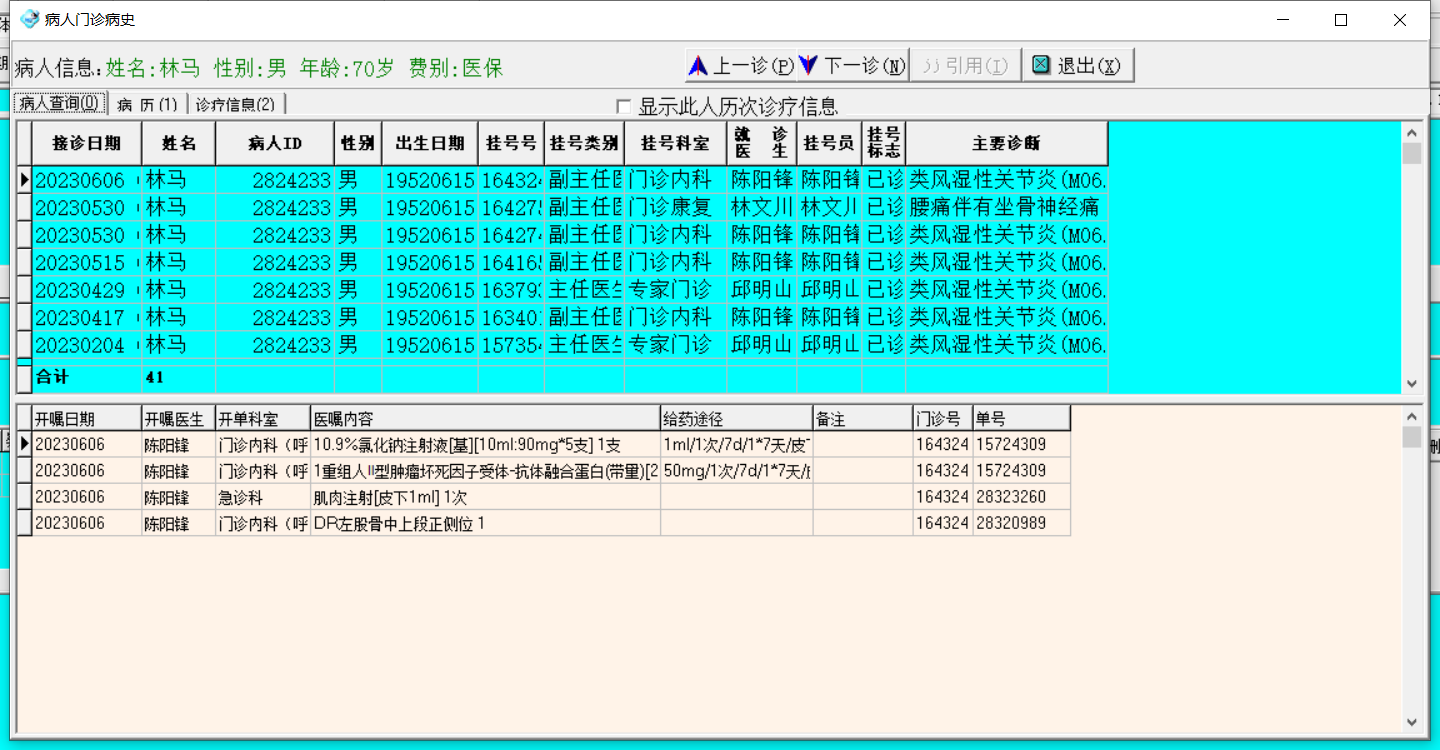Open the 病 历(1) tab
The height and width of the screenshot is (750, 1440).
point(147,104)
